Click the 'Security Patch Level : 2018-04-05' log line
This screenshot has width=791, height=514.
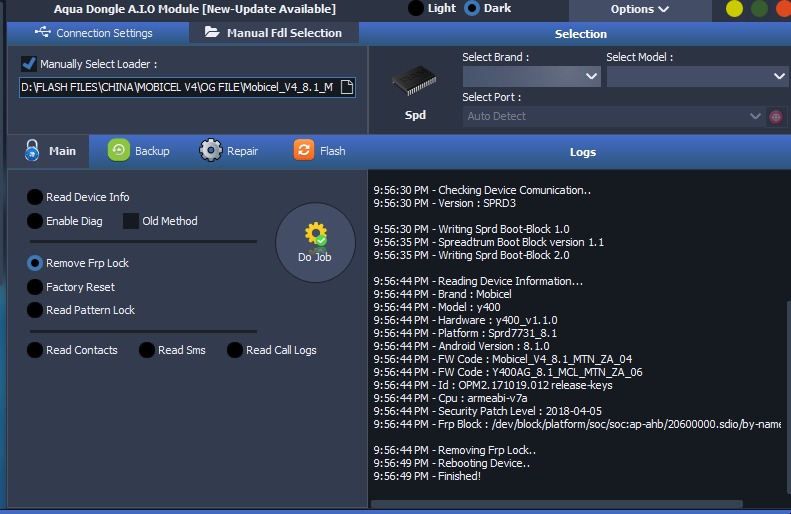coord(487,411)
